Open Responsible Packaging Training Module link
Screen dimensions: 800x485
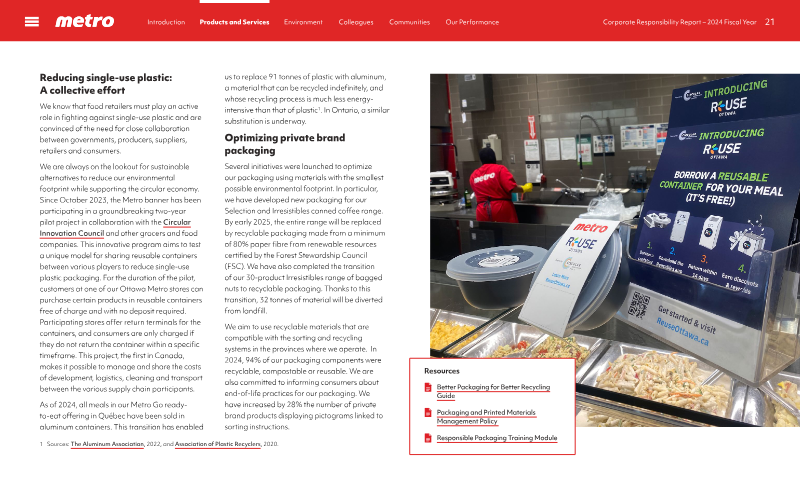point(497,438)
